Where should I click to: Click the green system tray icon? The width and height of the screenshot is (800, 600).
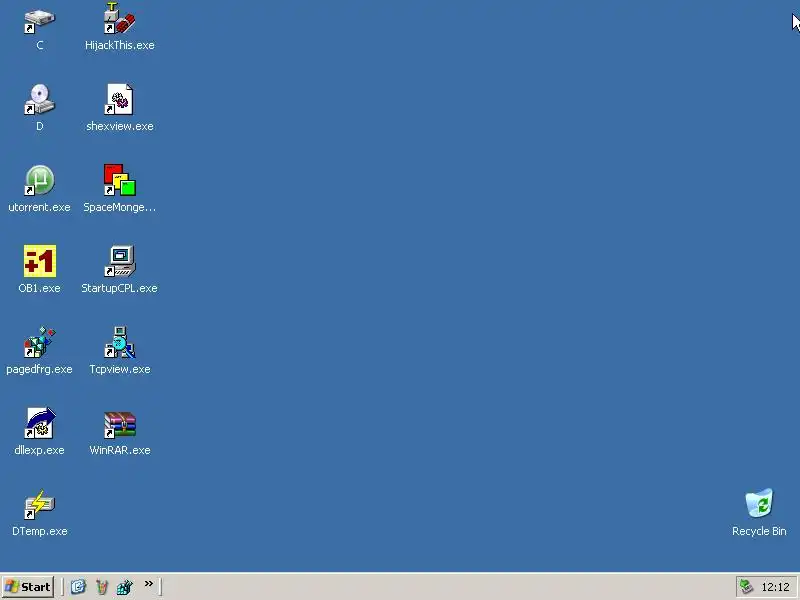pyautogui.click(x=747, y=587)
